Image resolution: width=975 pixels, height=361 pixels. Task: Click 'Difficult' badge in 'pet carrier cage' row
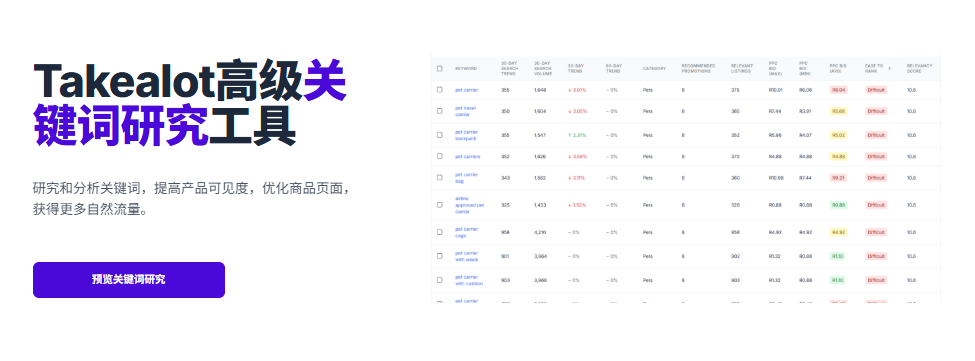[x=876, y=232]
